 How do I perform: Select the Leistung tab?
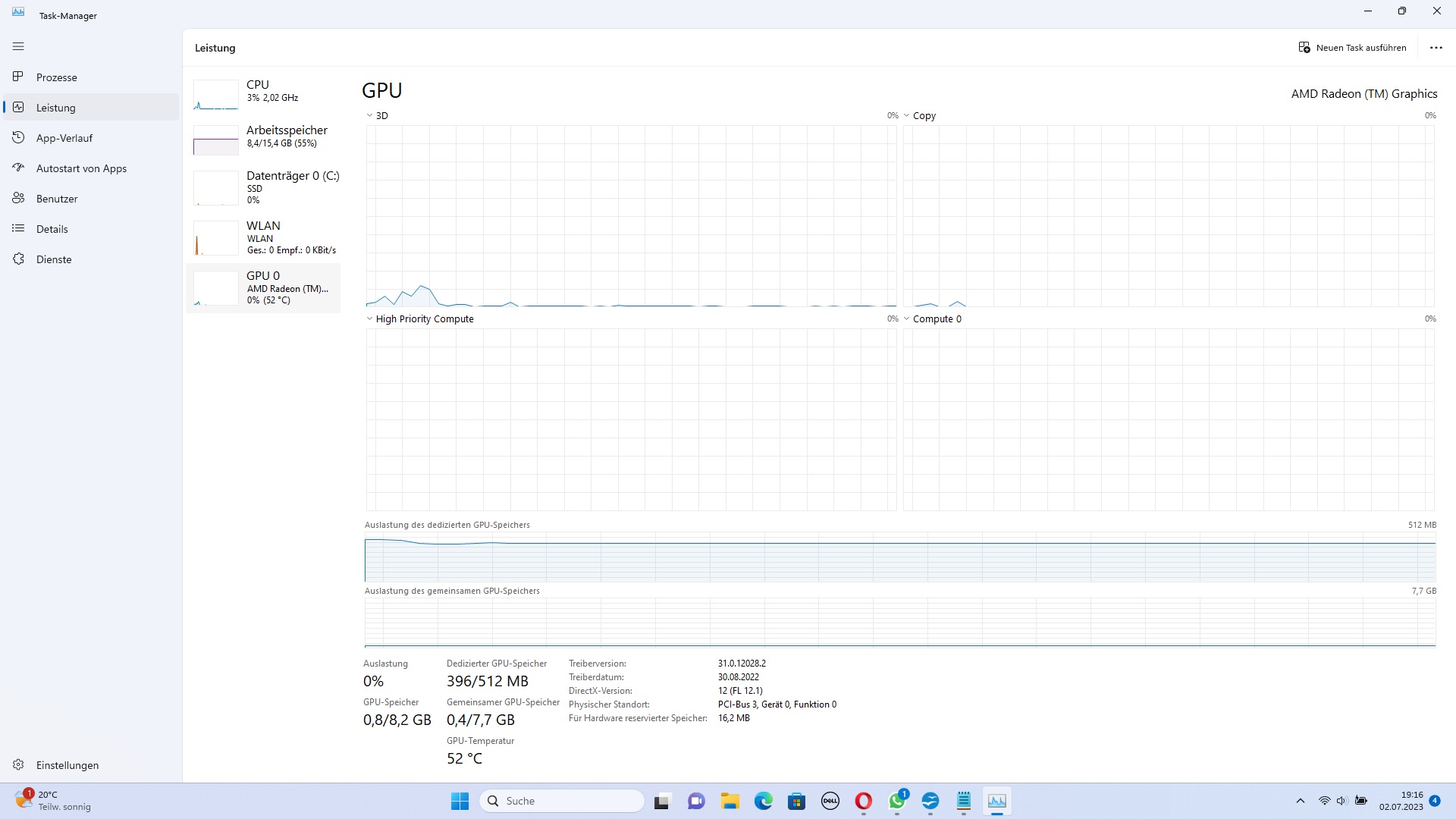(55, 108)
